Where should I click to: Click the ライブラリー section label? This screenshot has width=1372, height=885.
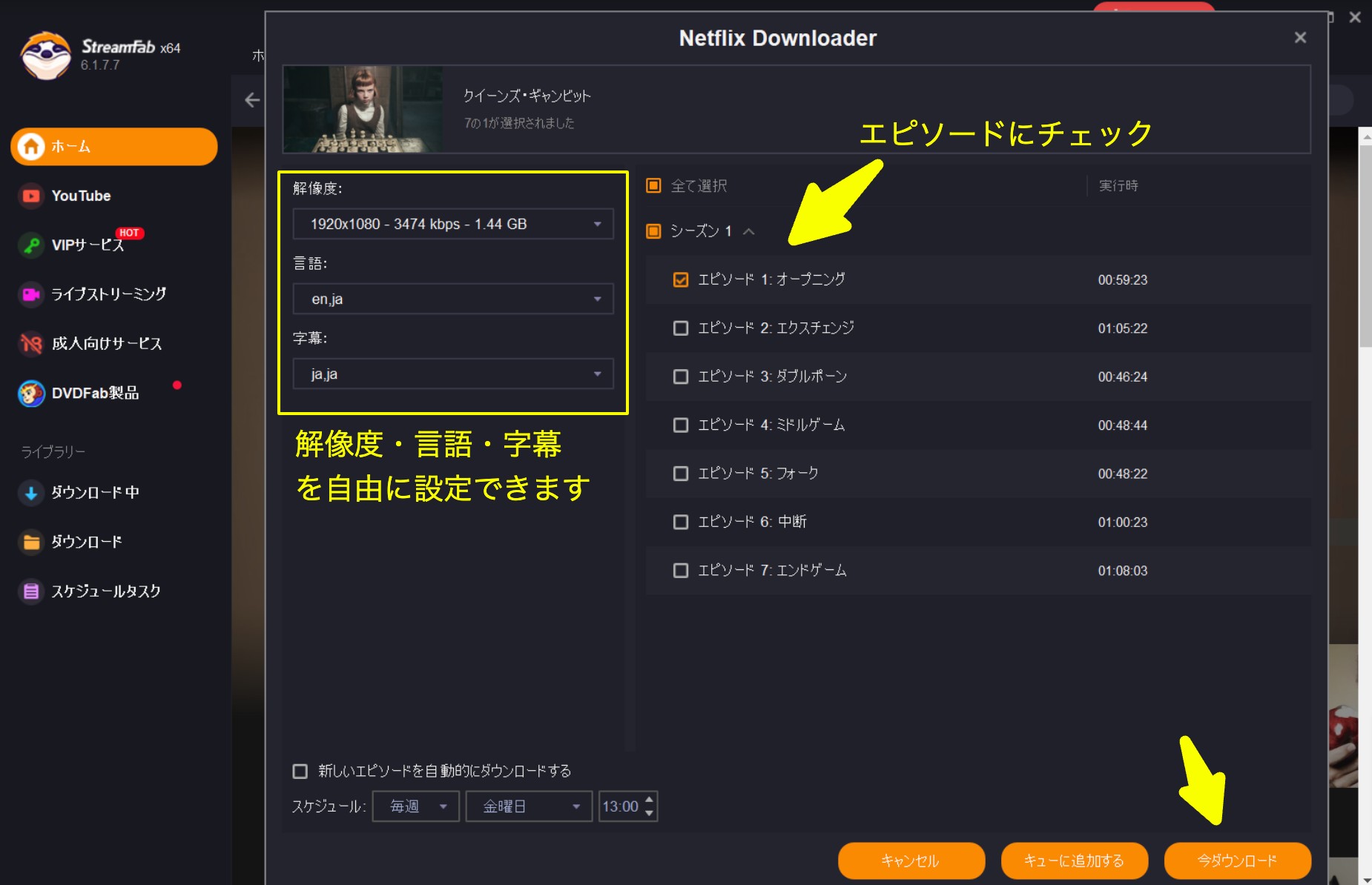[x=53, y=451]
